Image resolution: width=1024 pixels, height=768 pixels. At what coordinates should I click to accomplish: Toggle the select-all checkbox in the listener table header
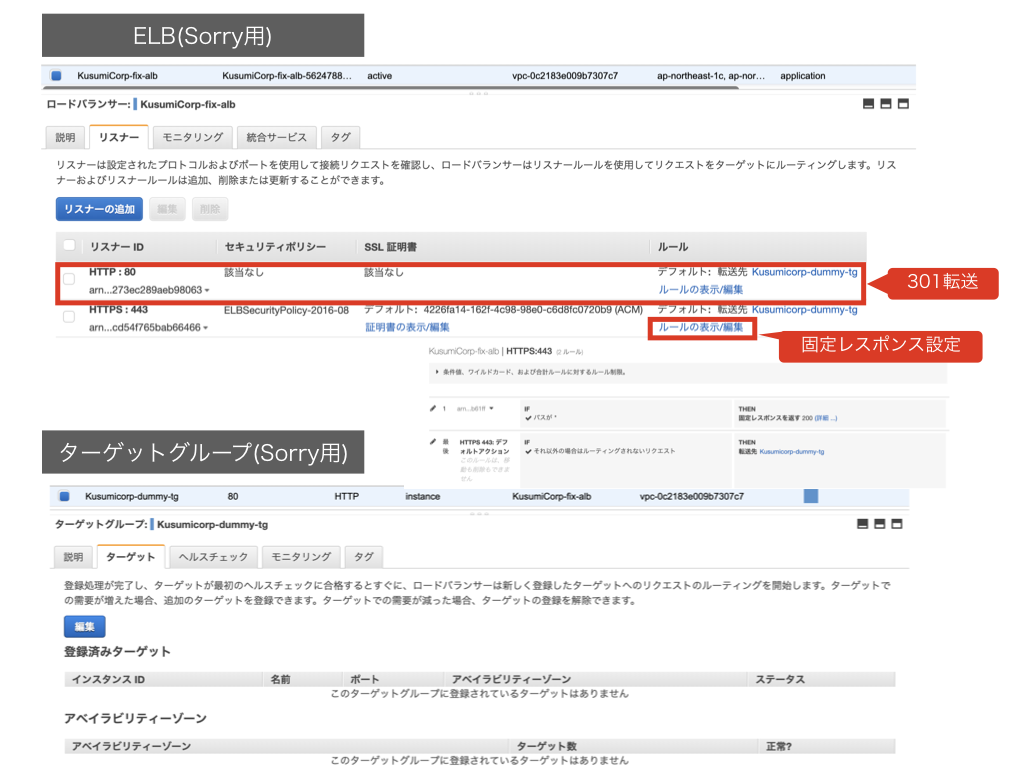click(x=68, y=246)
